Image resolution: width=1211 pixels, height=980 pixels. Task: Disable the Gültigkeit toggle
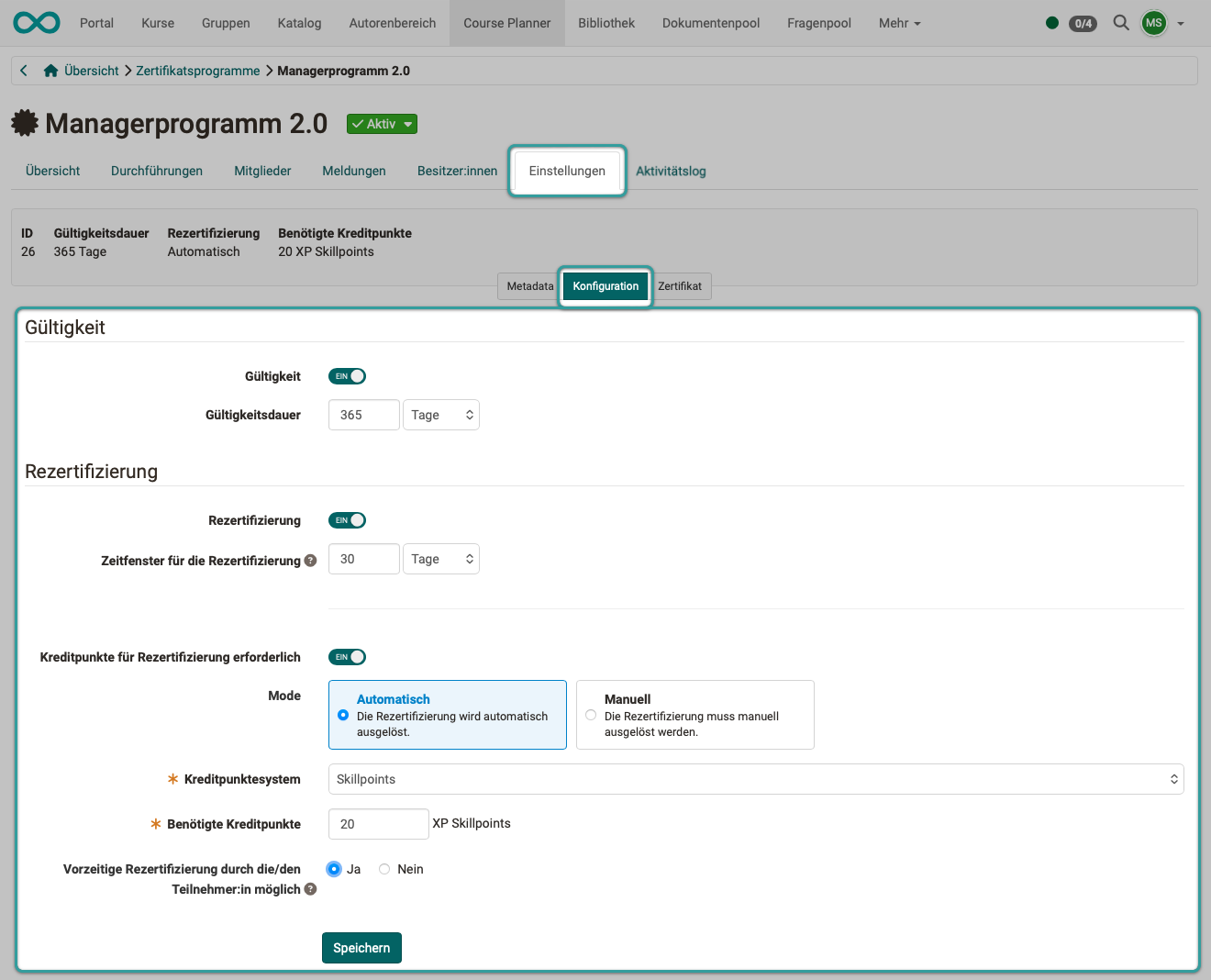347,376
